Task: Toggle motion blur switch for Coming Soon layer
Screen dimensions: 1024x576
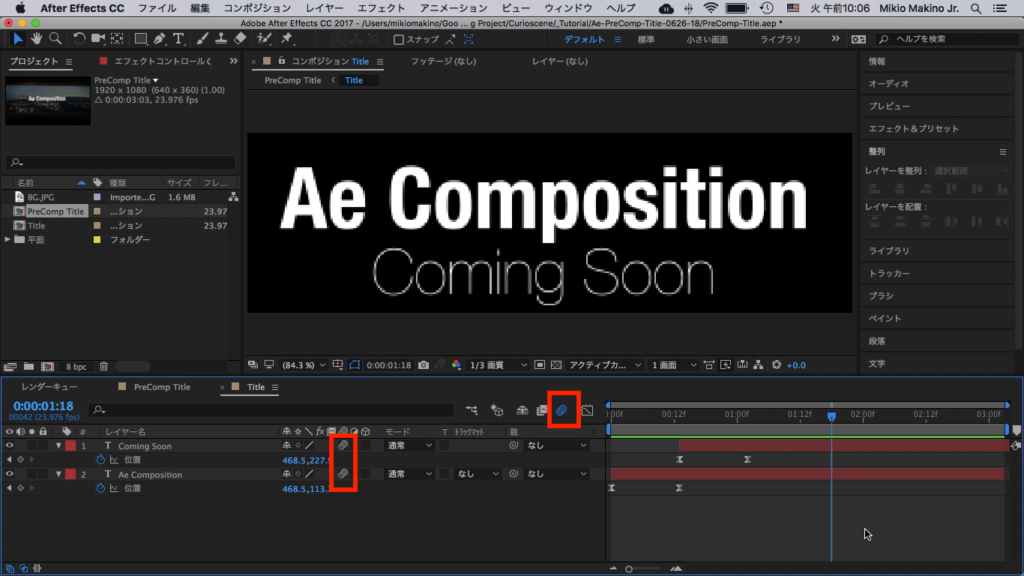Action: [x=343, y=445]
